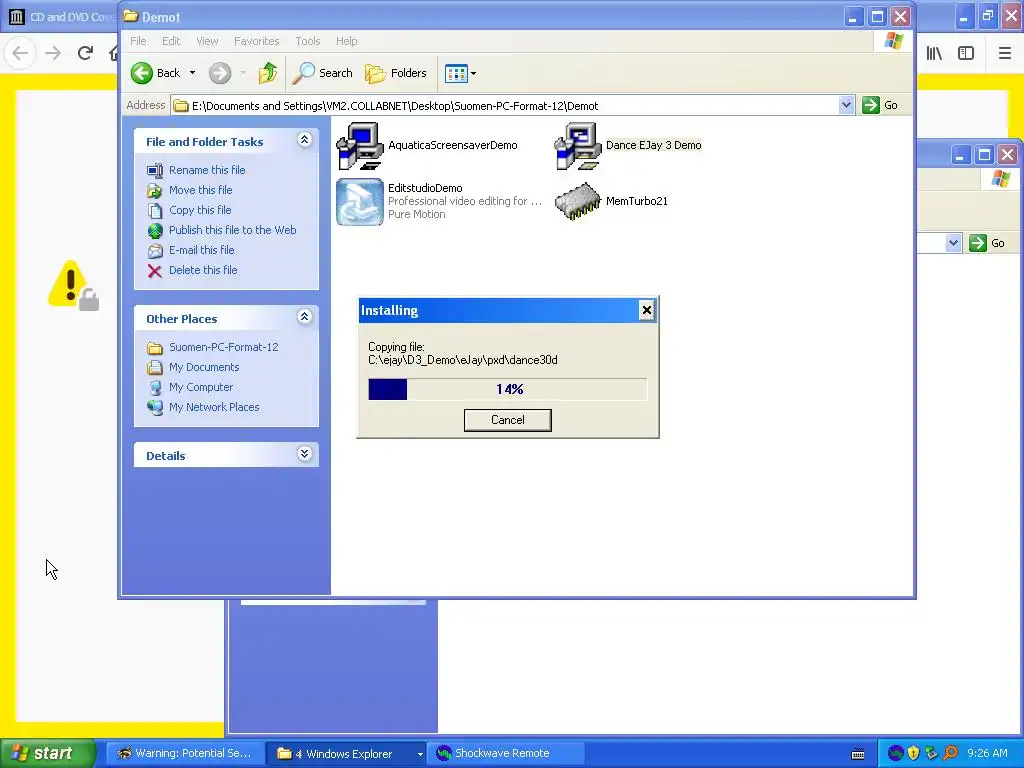This screenshot has height=768, width=1024.
Task: Click the Start button
Action: (x=48, y=754)
